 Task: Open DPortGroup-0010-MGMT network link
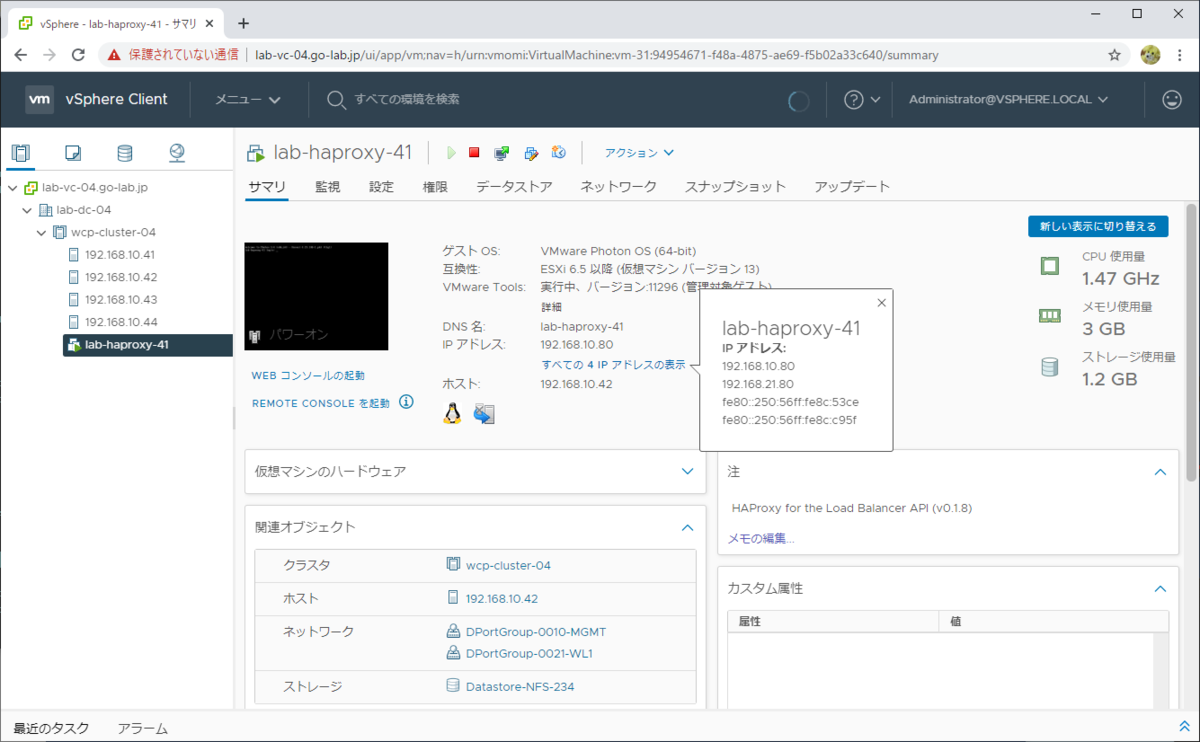tap(535, 632)
